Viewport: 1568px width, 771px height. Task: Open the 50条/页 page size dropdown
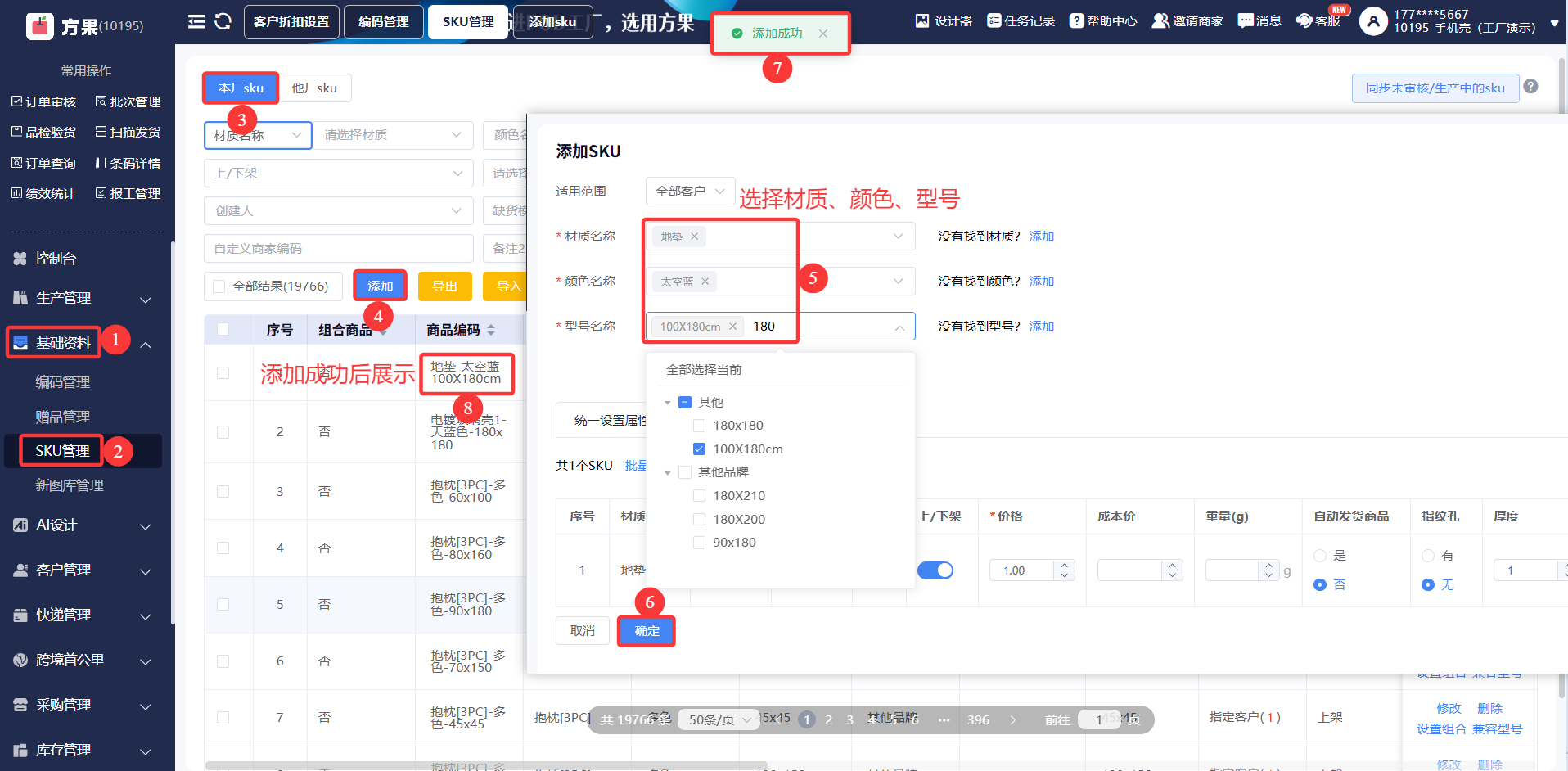click(x=719, y=719)
